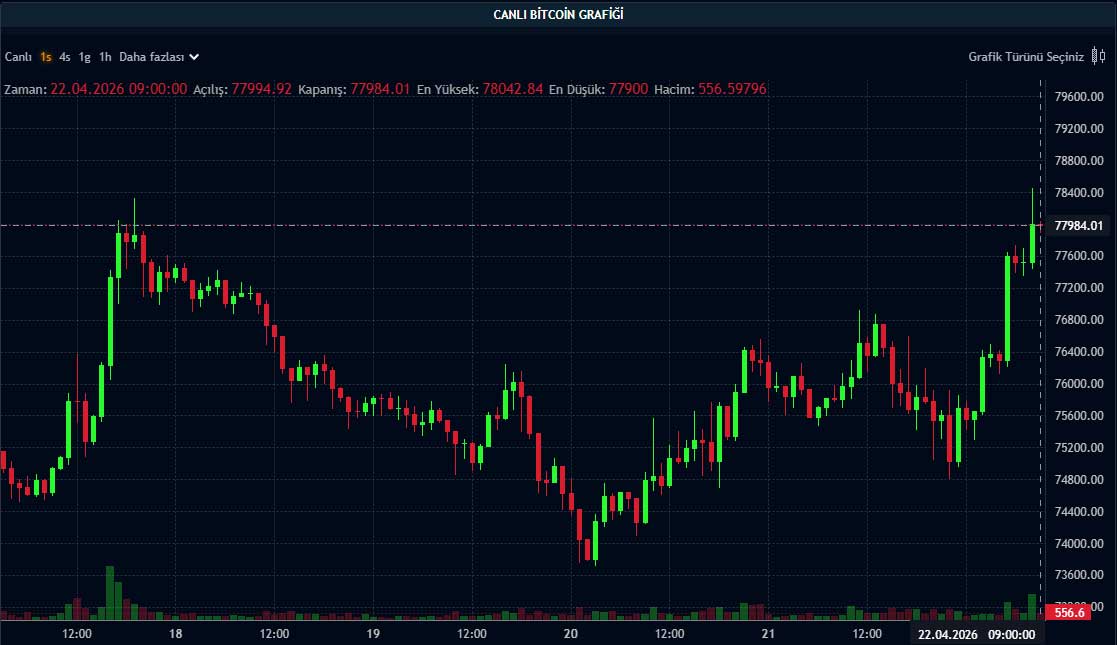Click the 22.04.2026 09:00:00 time axis label
This screenshot has width=1117, height=645.
[x=978, y=634]
